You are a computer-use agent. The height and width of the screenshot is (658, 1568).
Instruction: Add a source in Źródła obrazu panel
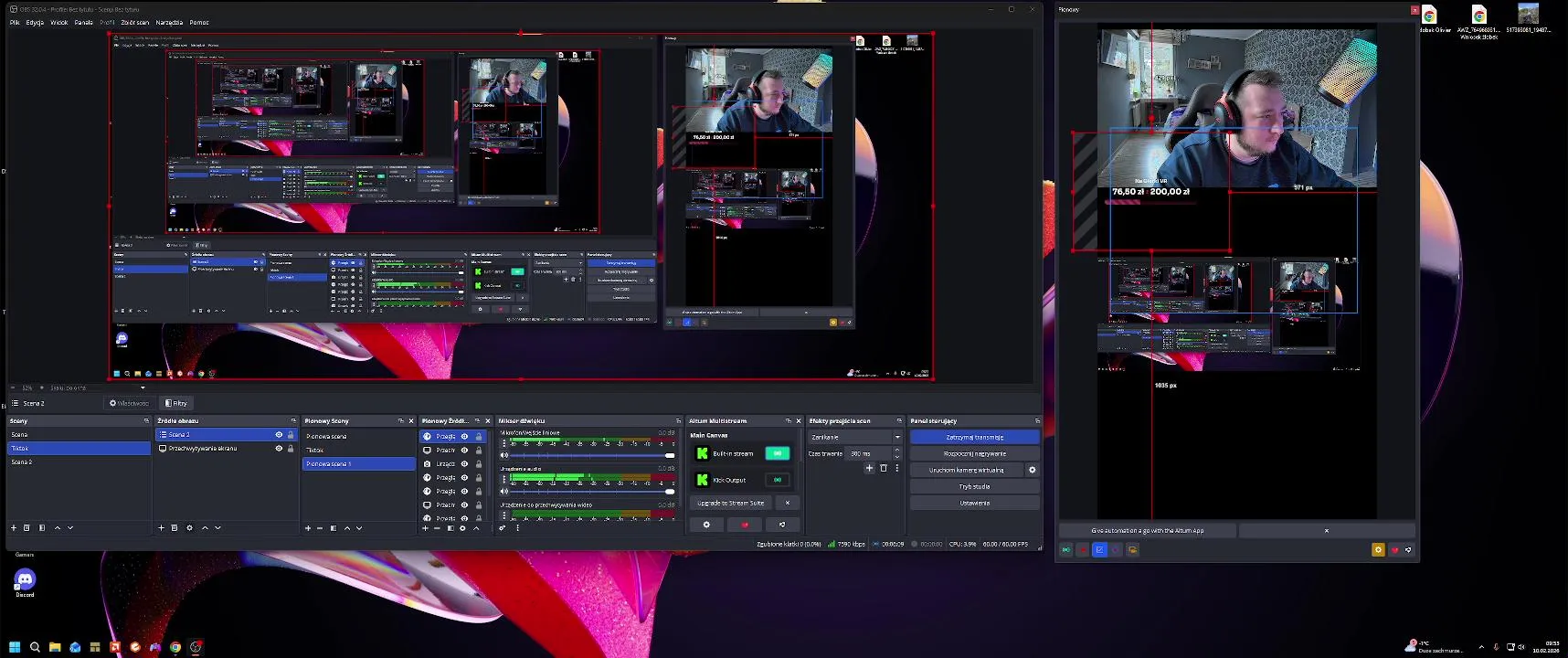(162, 527)
